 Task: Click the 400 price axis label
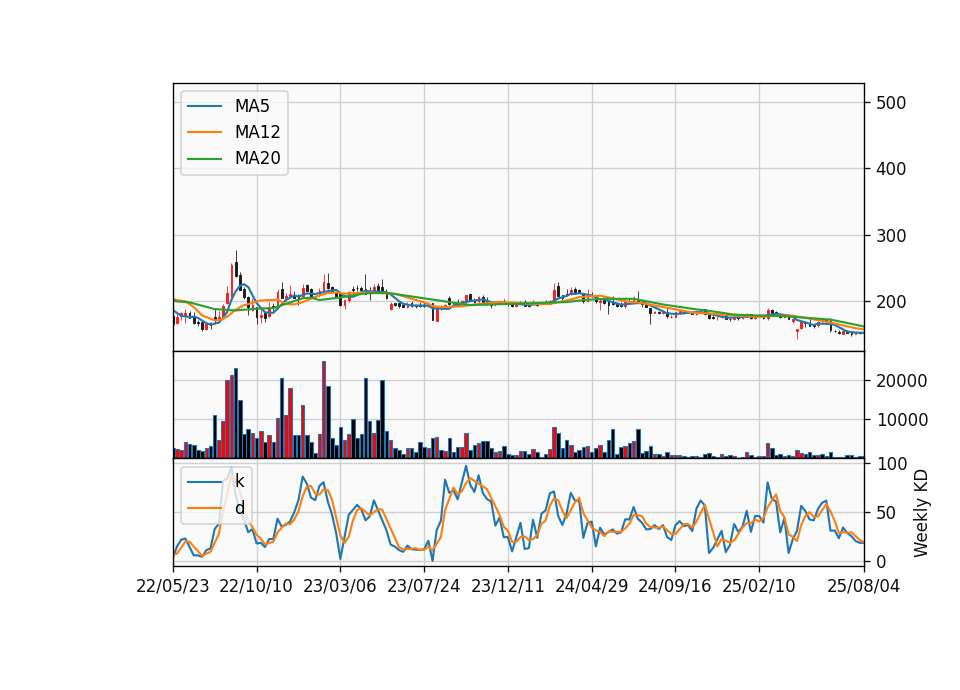click(x=891, y=169)
